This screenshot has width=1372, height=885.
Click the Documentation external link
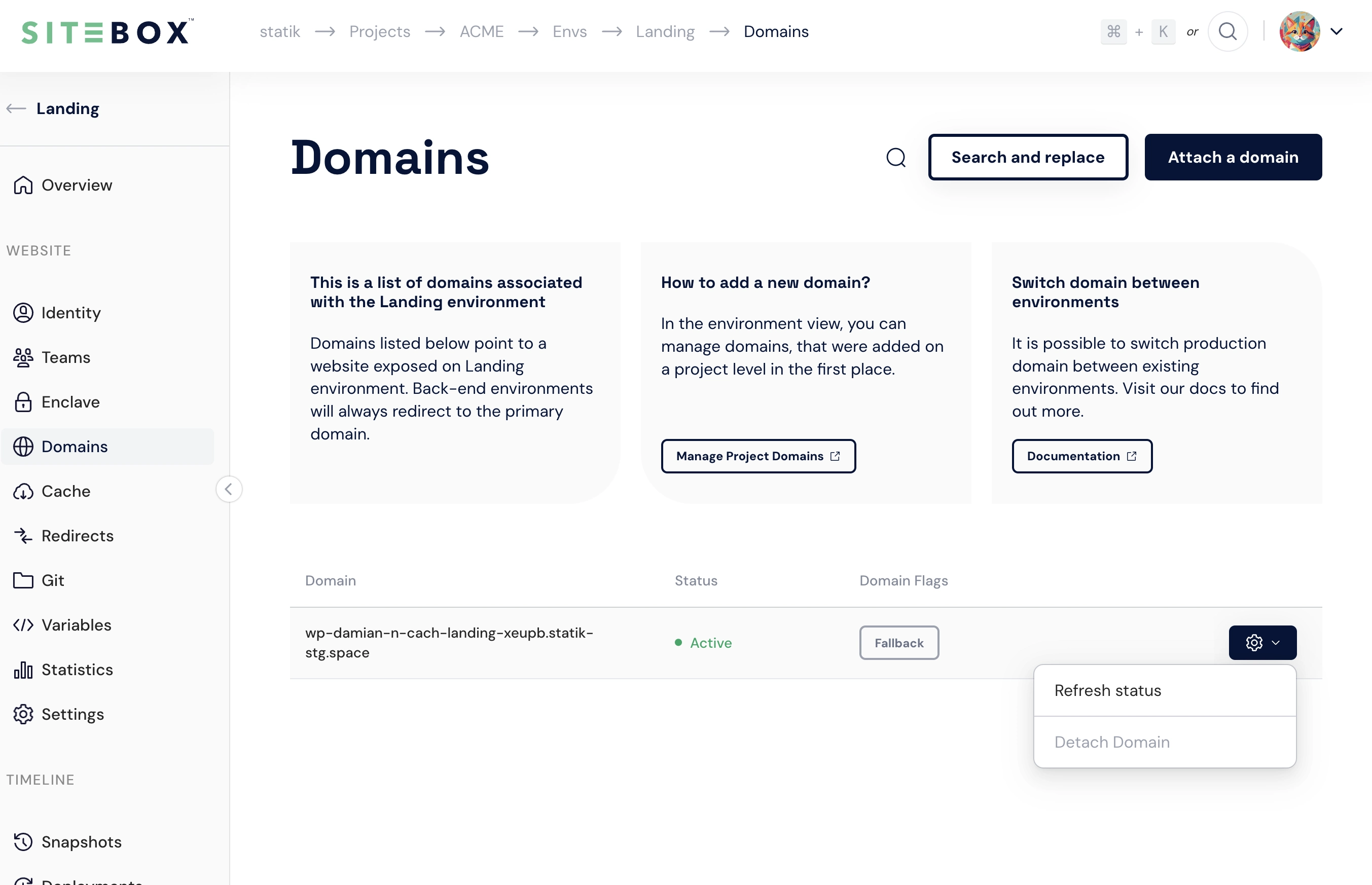point(1083,456)
